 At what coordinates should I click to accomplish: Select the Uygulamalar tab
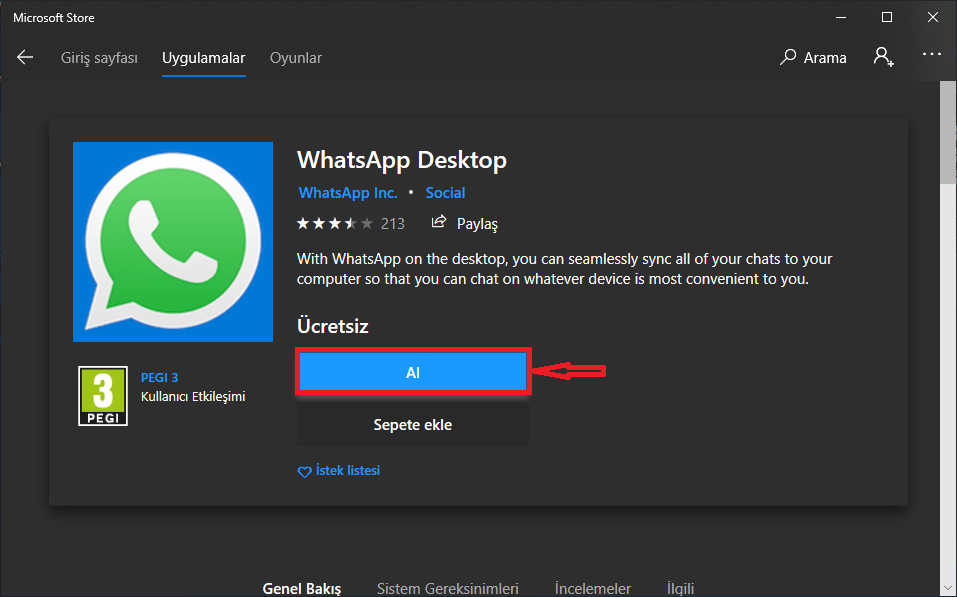[x=204, y=58]
